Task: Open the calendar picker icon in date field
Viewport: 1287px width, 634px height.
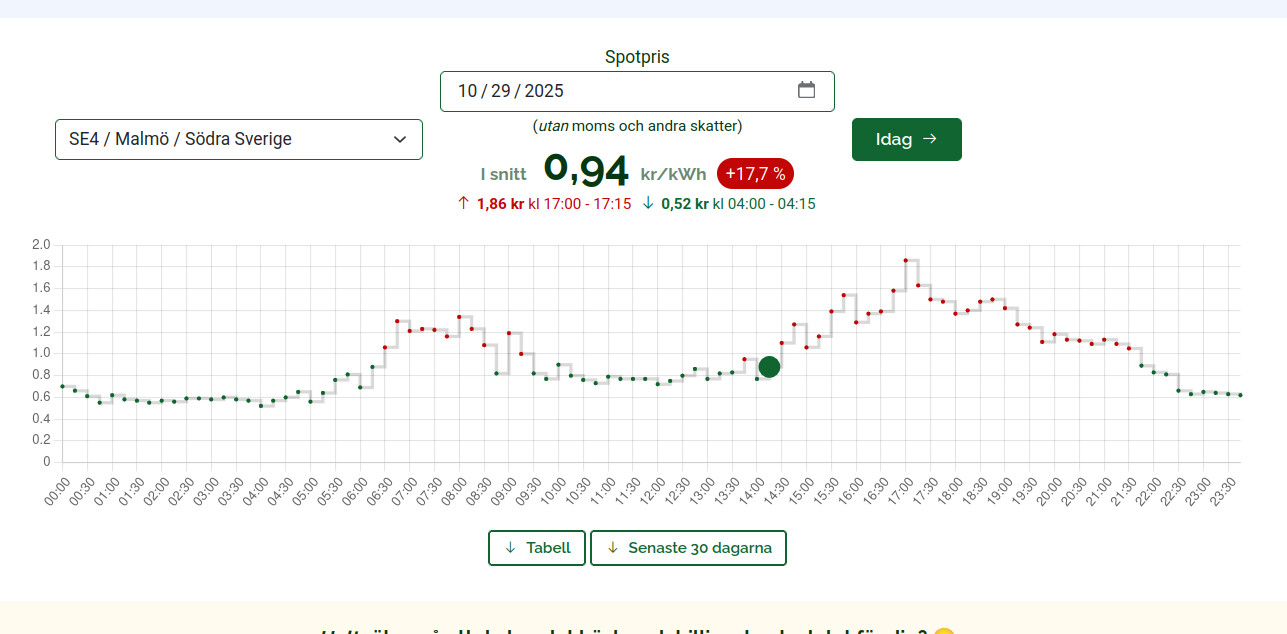Action: point(806,90)
